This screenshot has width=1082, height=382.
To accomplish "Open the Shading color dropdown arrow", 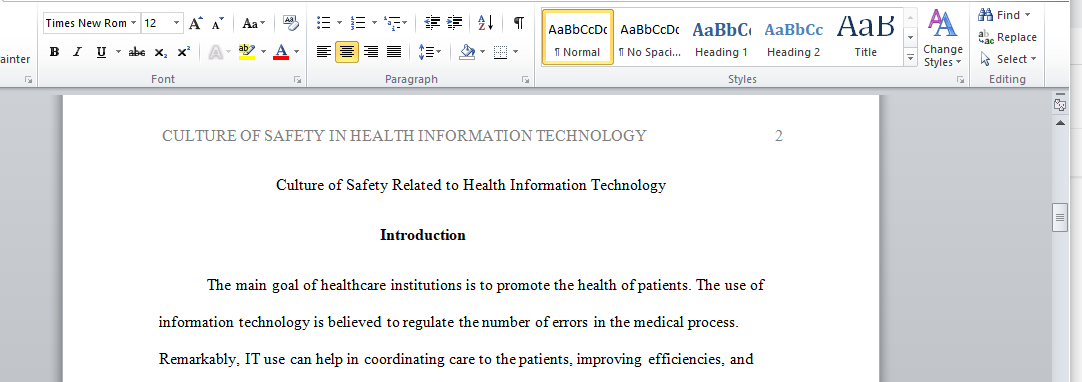I will (482, 52).
